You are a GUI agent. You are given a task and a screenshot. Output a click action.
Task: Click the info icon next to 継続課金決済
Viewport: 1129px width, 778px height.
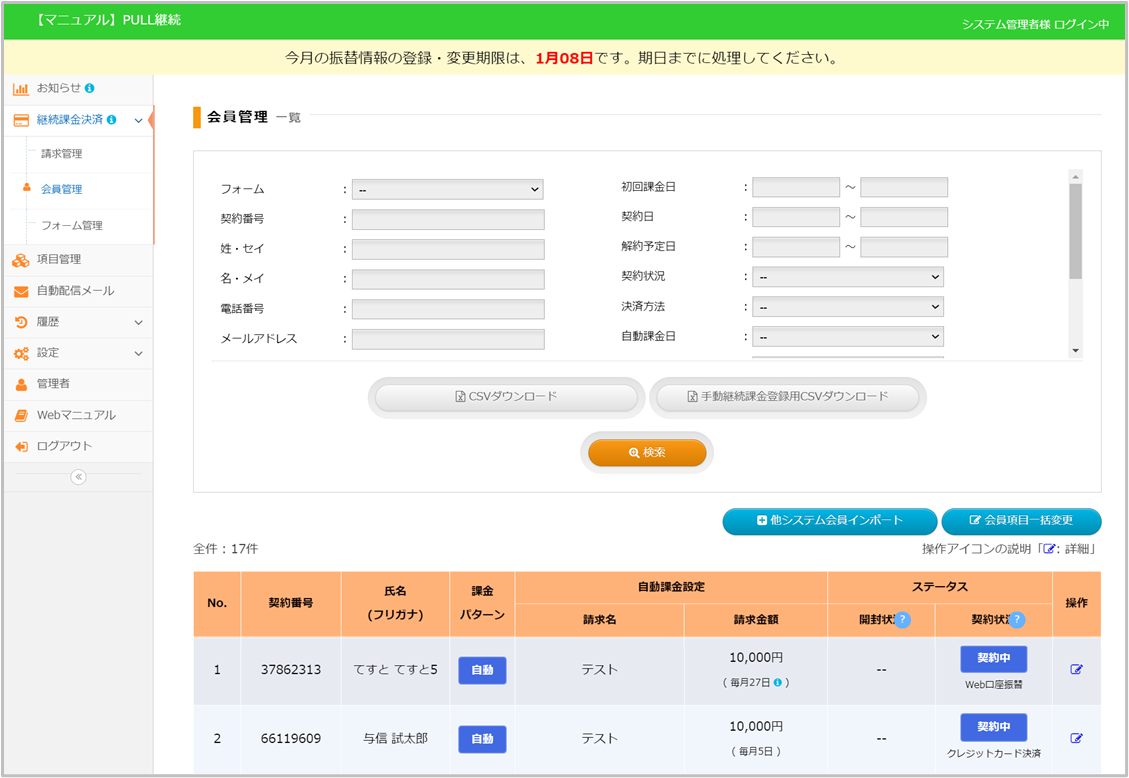[x=113, y=118]
